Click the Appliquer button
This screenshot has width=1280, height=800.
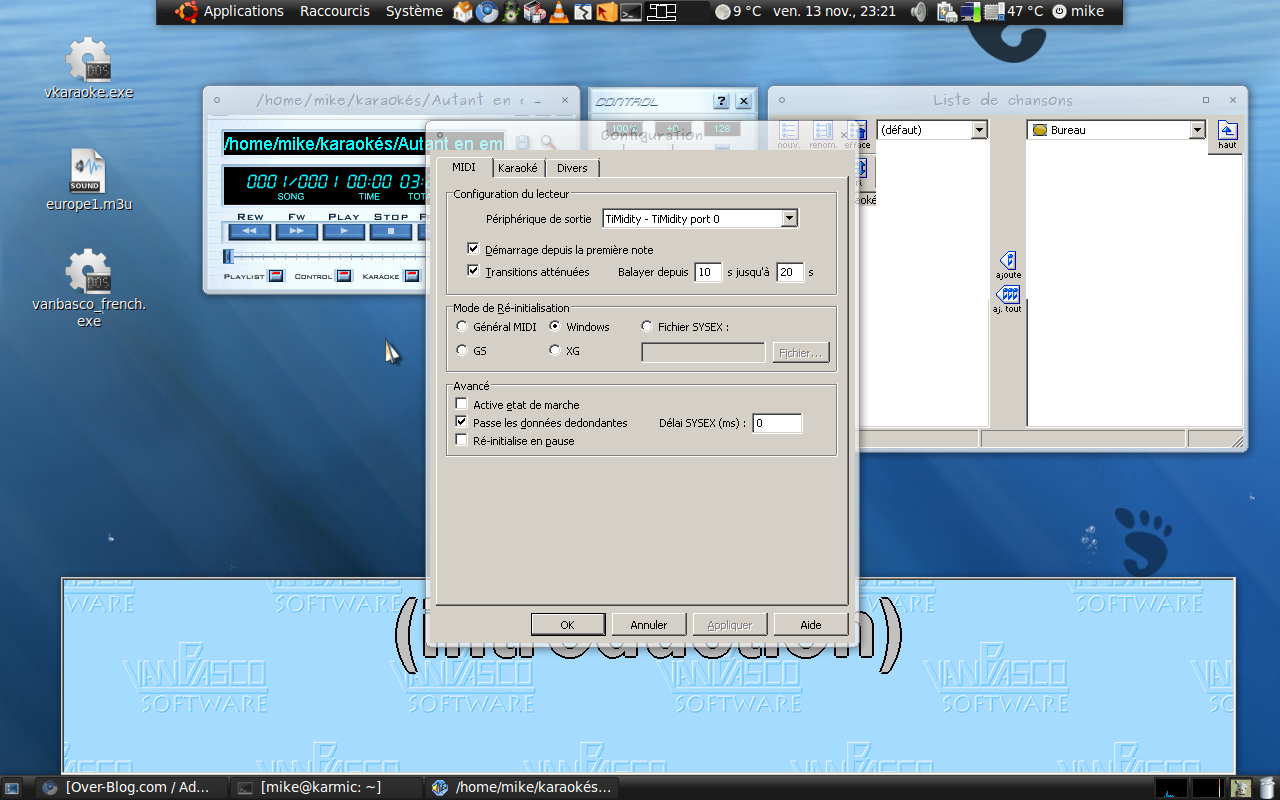730,624
